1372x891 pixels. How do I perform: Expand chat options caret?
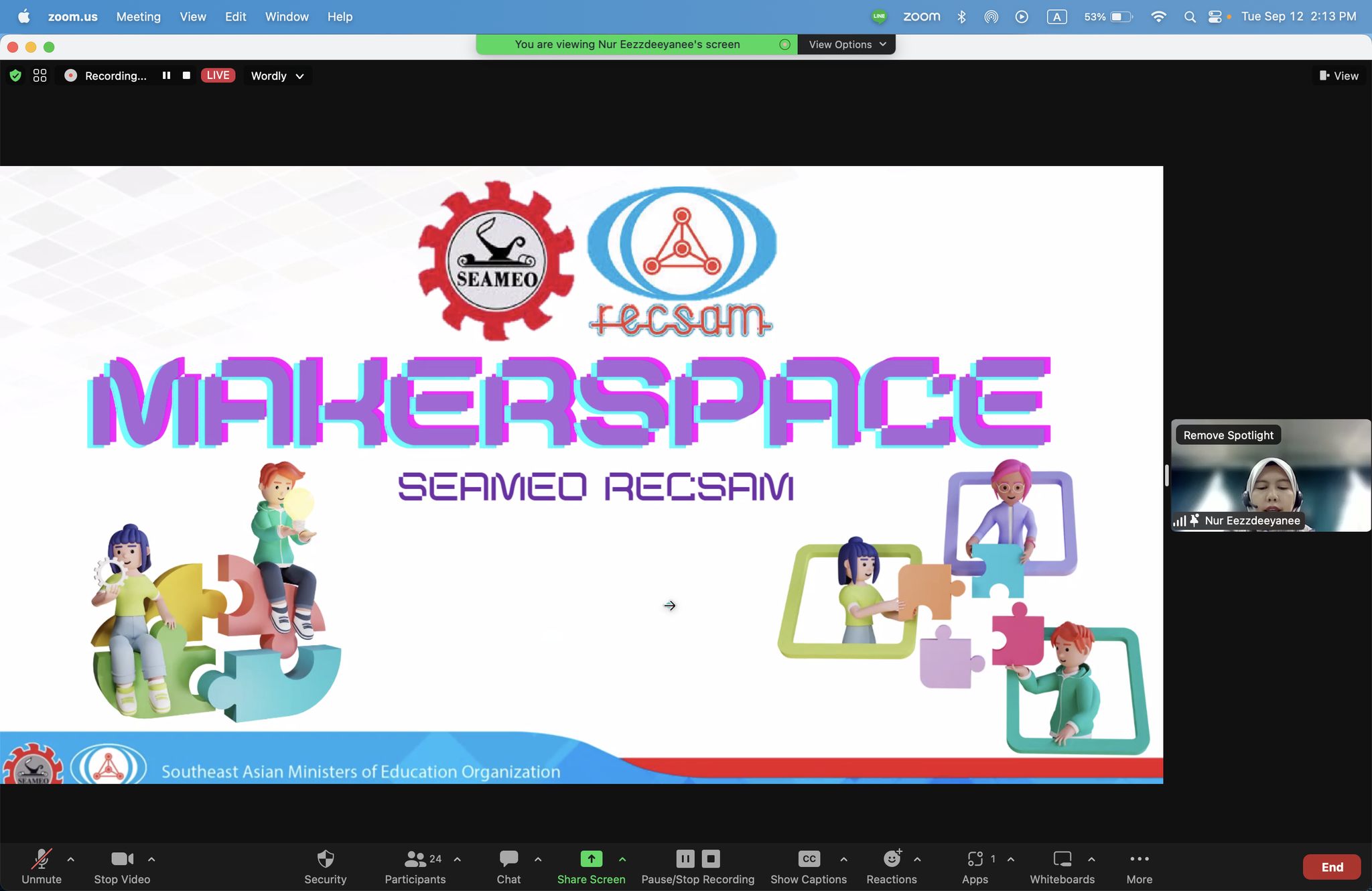pyautogui.click(x=538, y=859)
